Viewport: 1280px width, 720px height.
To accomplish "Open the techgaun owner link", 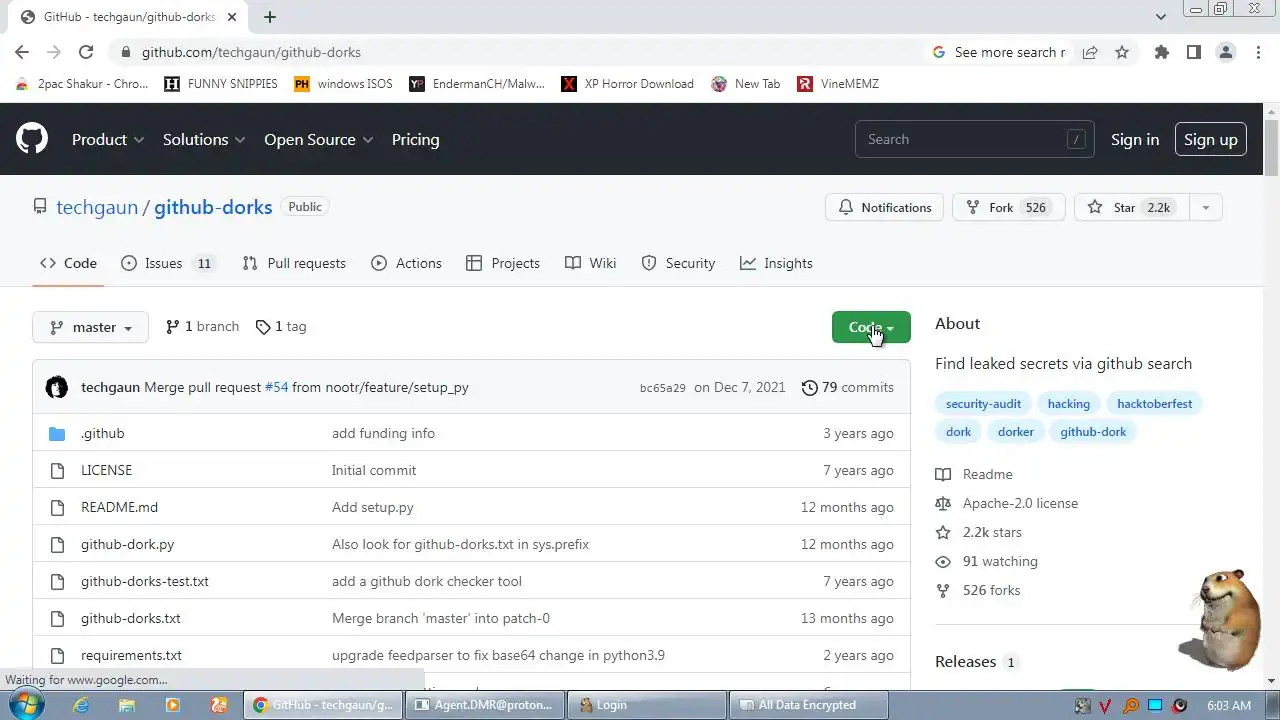I will click(x=97, y=207).
